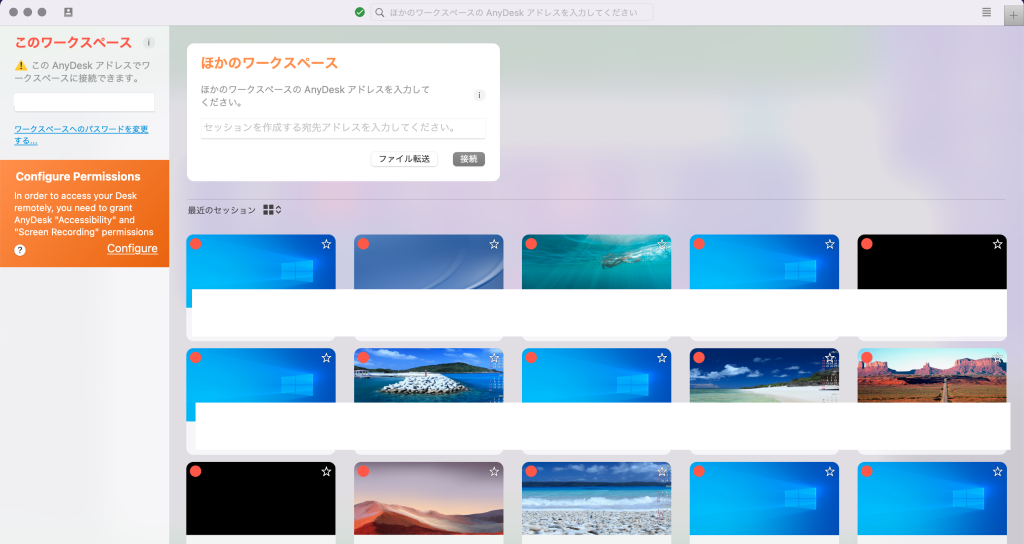The height and width of the screenshot is (544, 1024).
Task: Favorite the pebble shore waves session
Action: point(662,472)
